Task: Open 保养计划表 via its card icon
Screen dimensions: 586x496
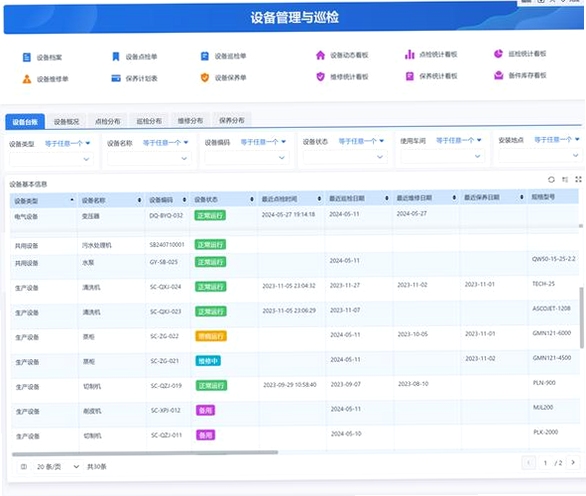Action: click(x=116, y=78)
